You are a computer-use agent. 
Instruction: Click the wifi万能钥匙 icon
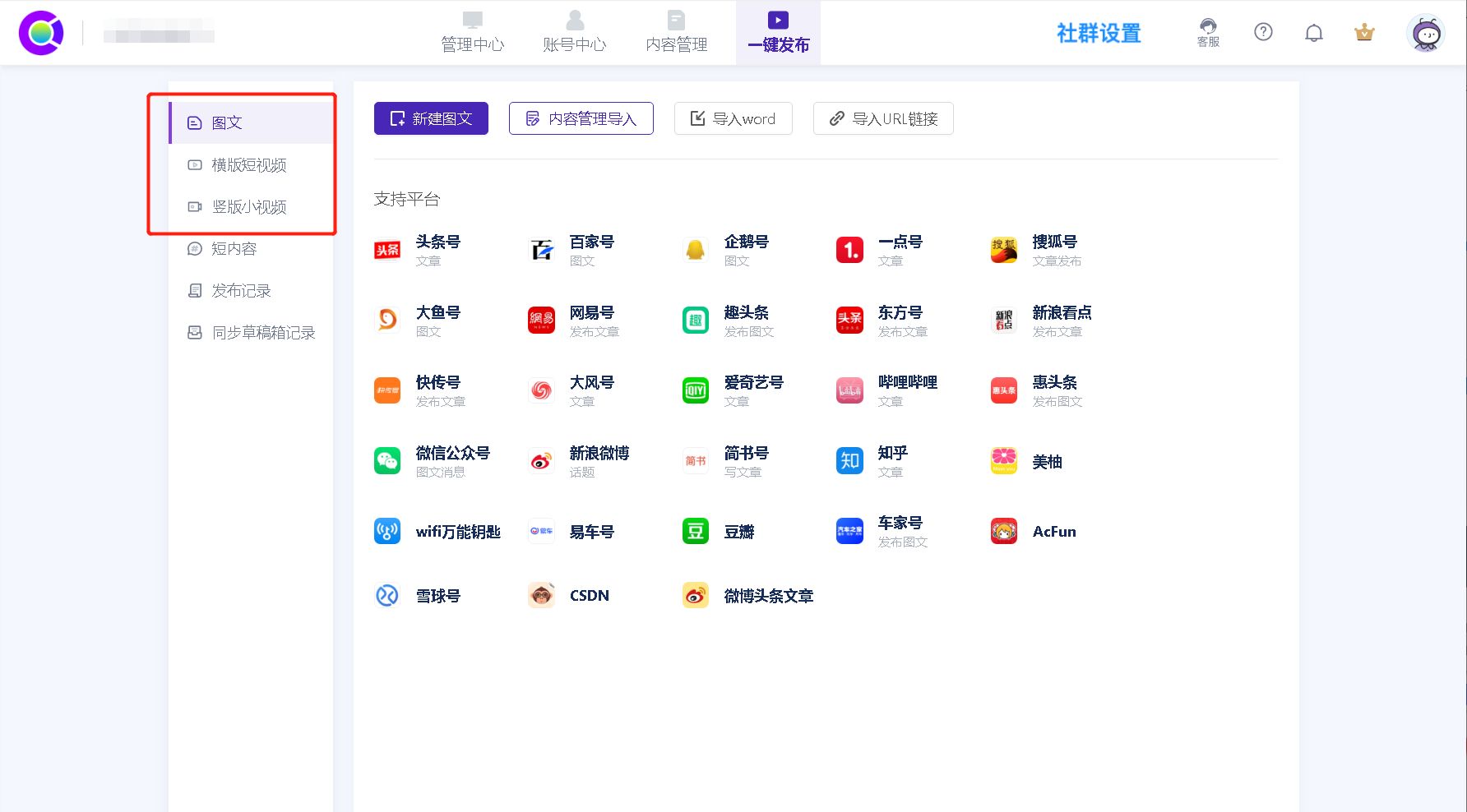[387, 531]
